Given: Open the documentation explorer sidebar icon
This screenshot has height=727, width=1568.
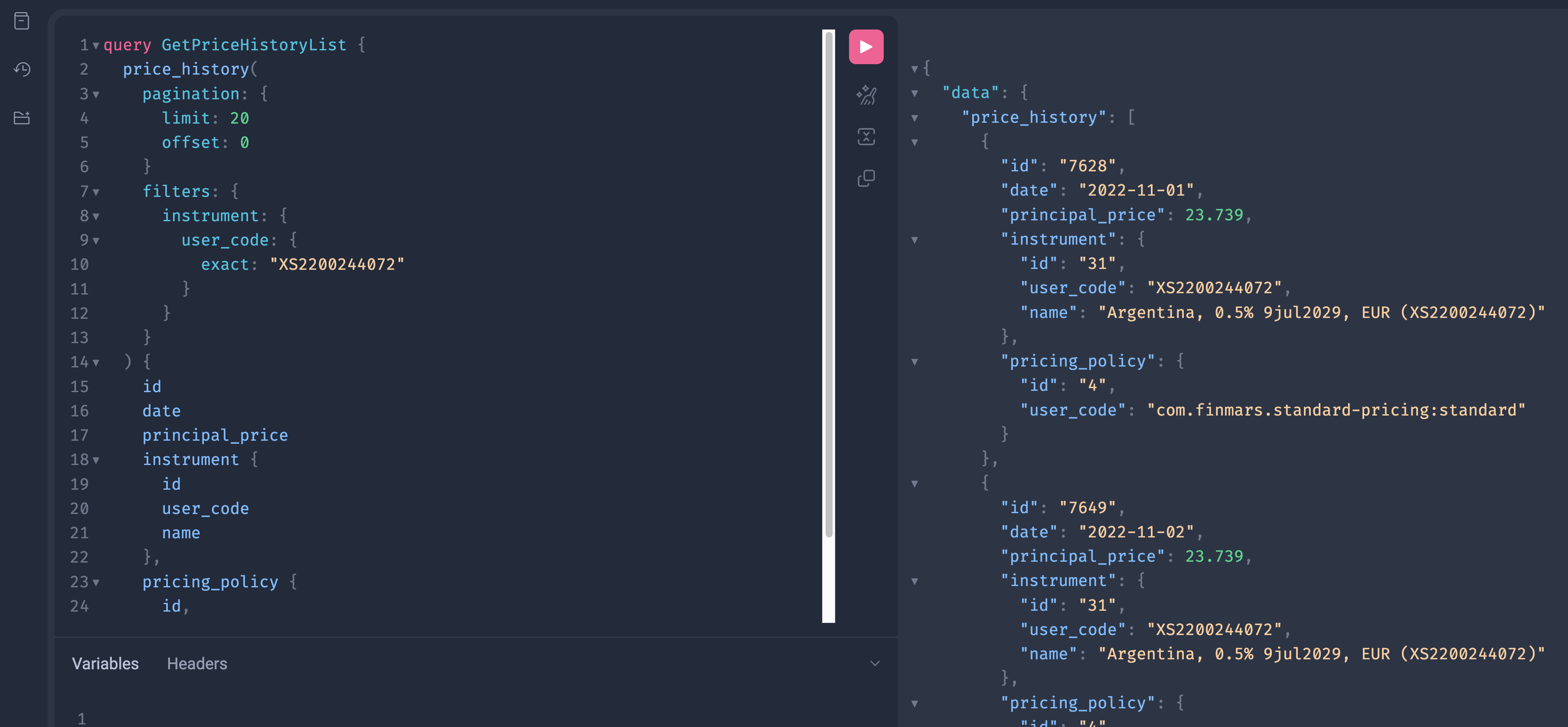Looking at the screenshot, I should tap(22, 21).
